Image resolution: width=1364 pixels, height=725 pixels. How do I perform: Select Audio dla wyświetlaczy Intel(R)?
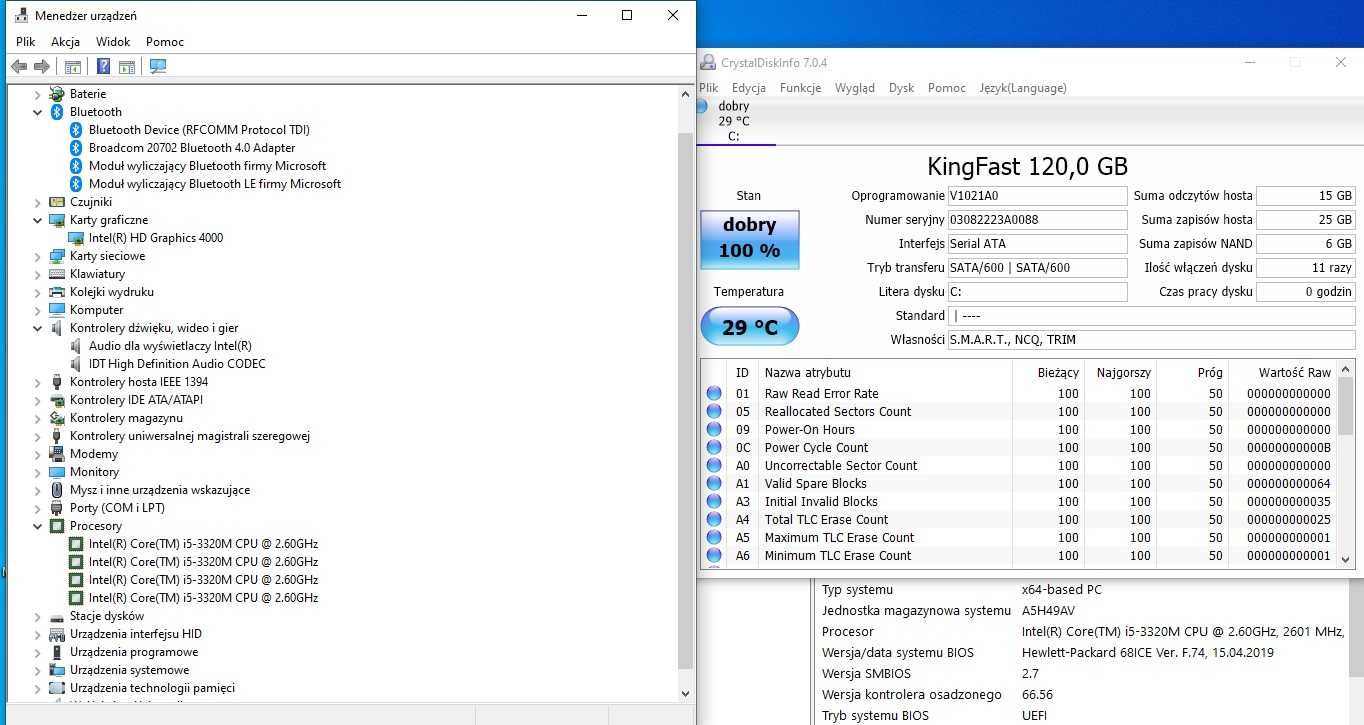170,346
